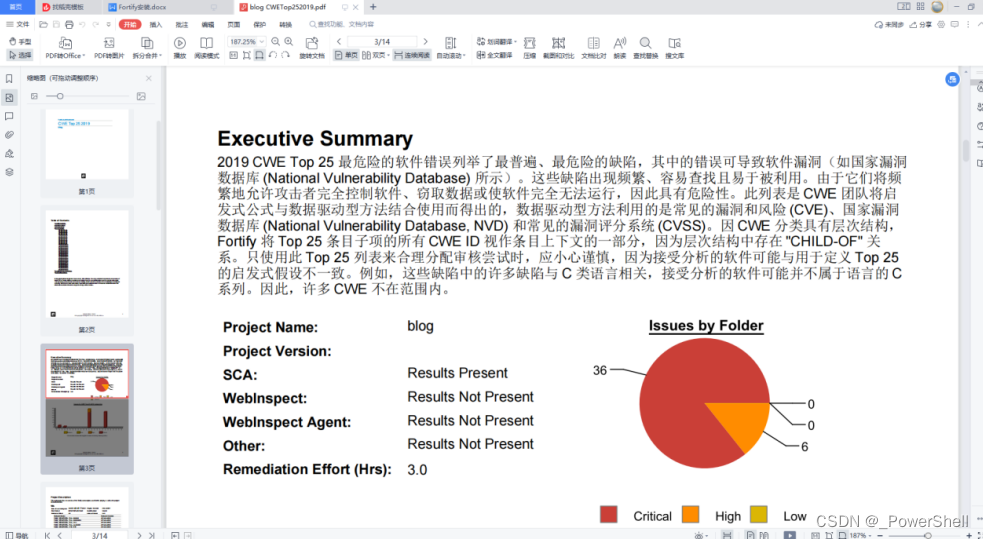Adjust the zoom slider in the status bar

[927, 535]
